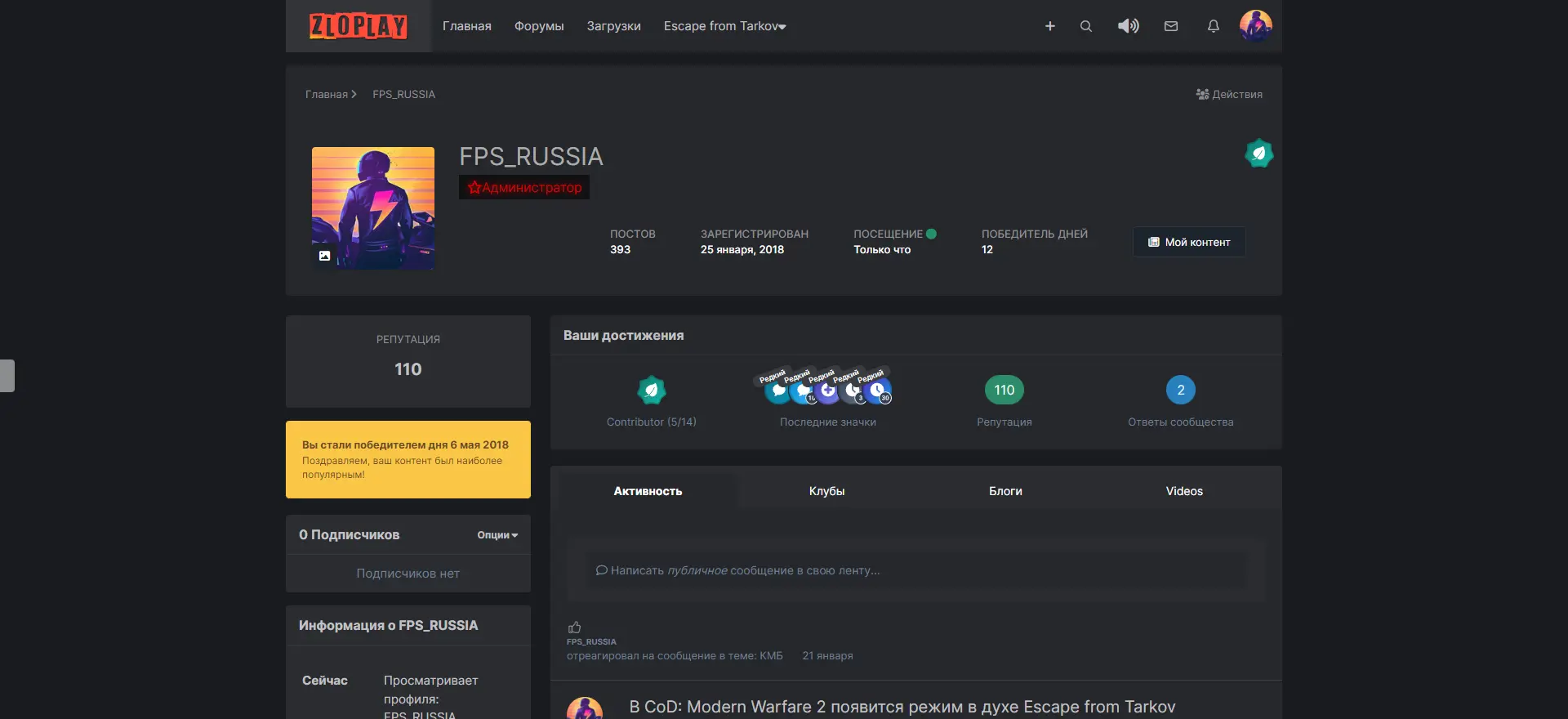Image resolution: width=1568 pixels, height=719 pixels.
Task: Click the Администратор group badge
Action: (524, 187)
